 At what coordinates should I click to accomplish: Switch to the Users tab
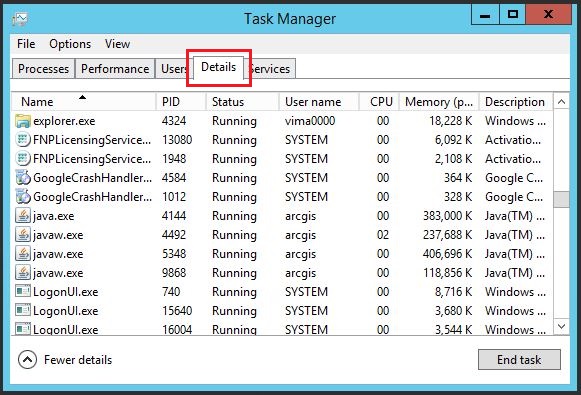click(173, 69)
